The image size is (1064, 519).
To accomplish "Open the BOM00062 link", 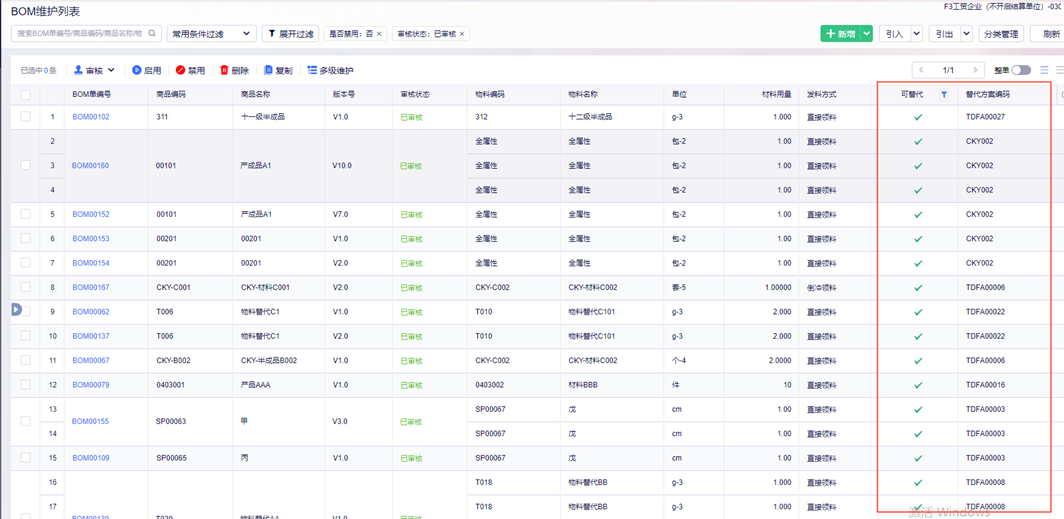I will click(x=91, y=312).
